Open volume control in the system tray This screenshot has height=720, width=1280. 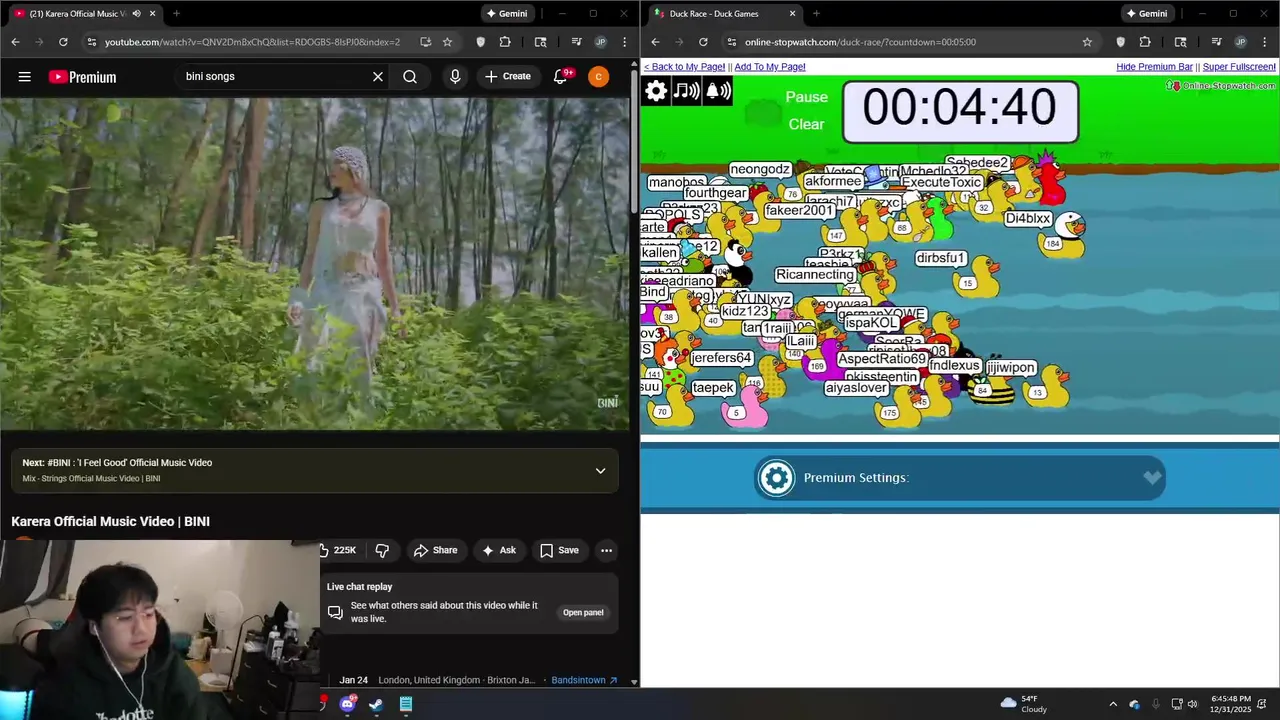pyautogui.click(x=1192, y=704)
